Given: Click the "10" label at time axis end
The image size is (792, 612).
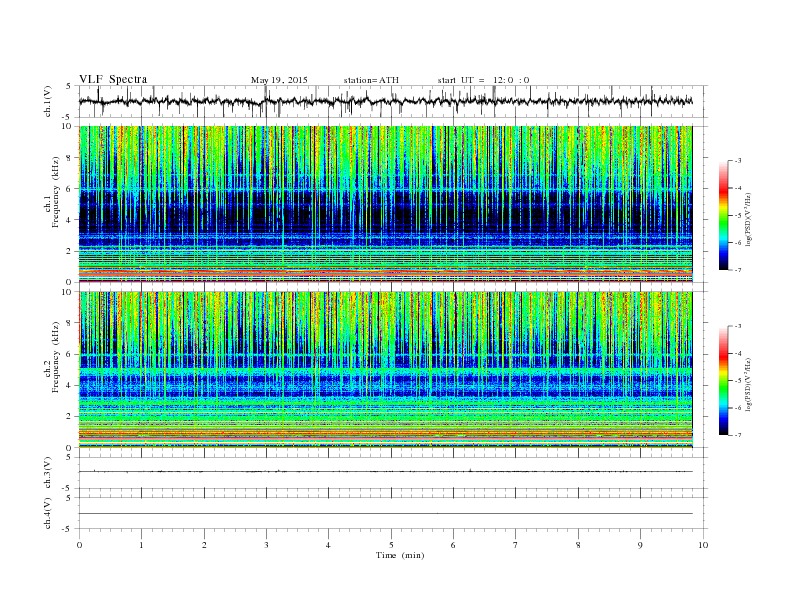Looking at the screenshot, I should click(x=703, y=545).
